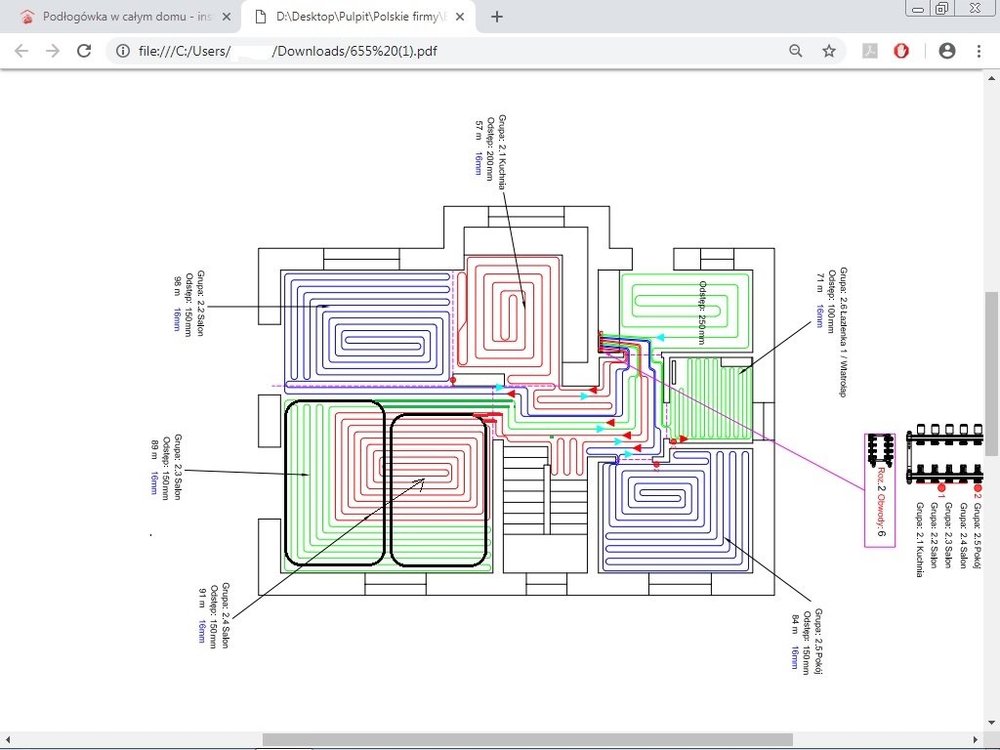Bookmark this page with the star icon
Image resolution: width=1000 pixels, height=750 pixels.
click(829, 51)
